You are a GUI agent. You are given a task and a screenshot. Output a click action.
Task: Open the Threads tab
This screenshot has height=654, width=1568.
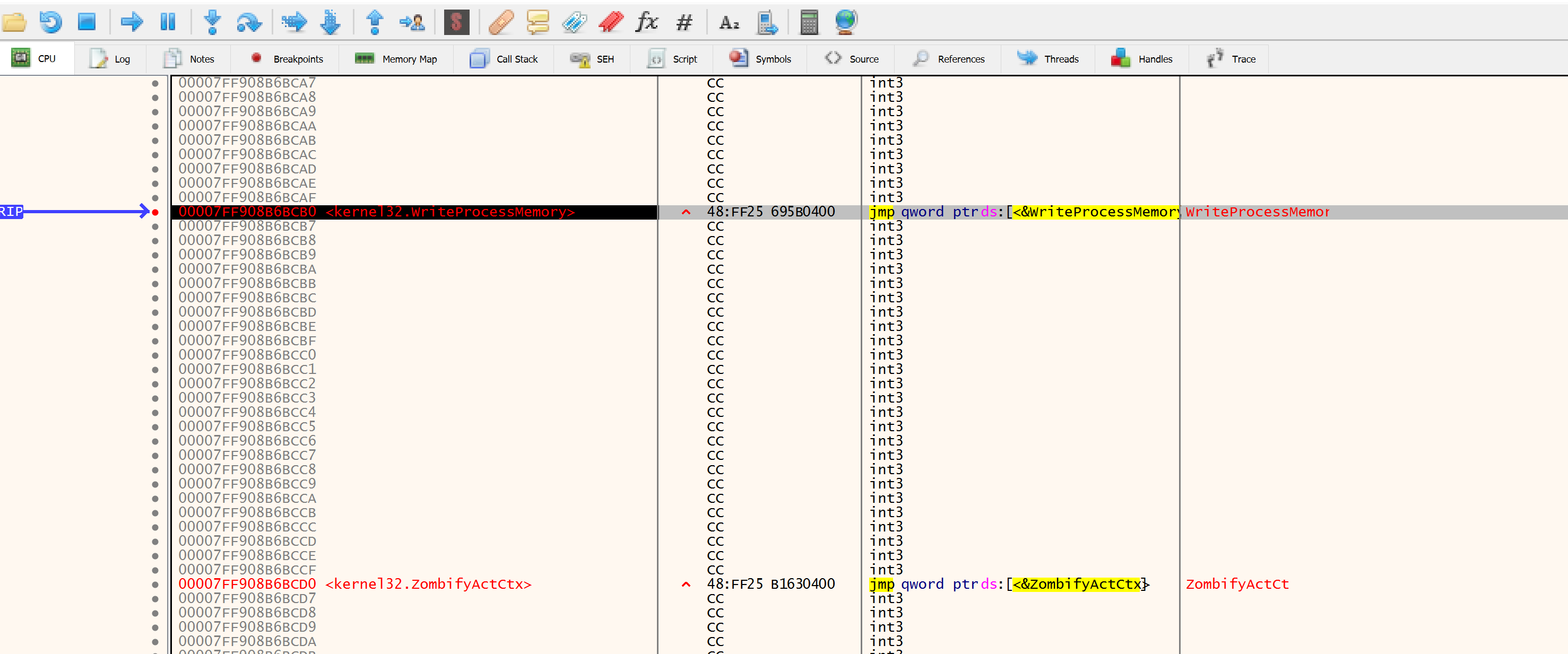coord(1048,59)
